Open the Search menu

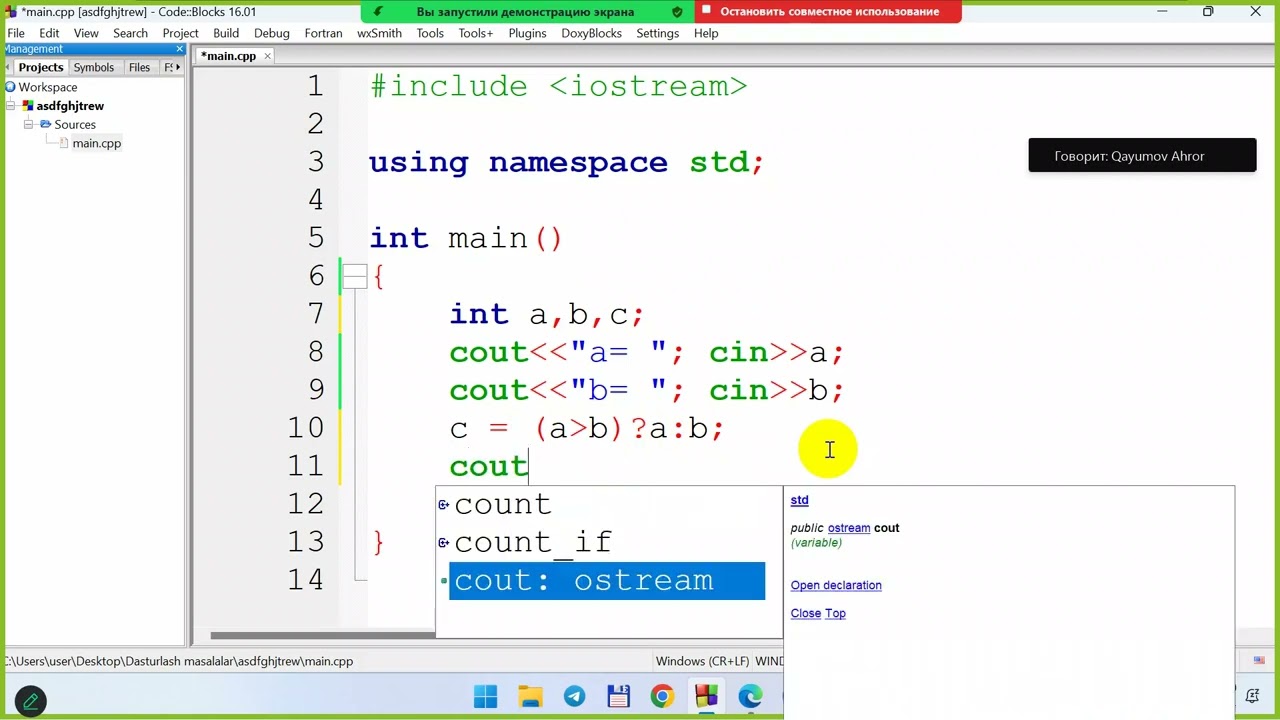[x=130, y=33]
